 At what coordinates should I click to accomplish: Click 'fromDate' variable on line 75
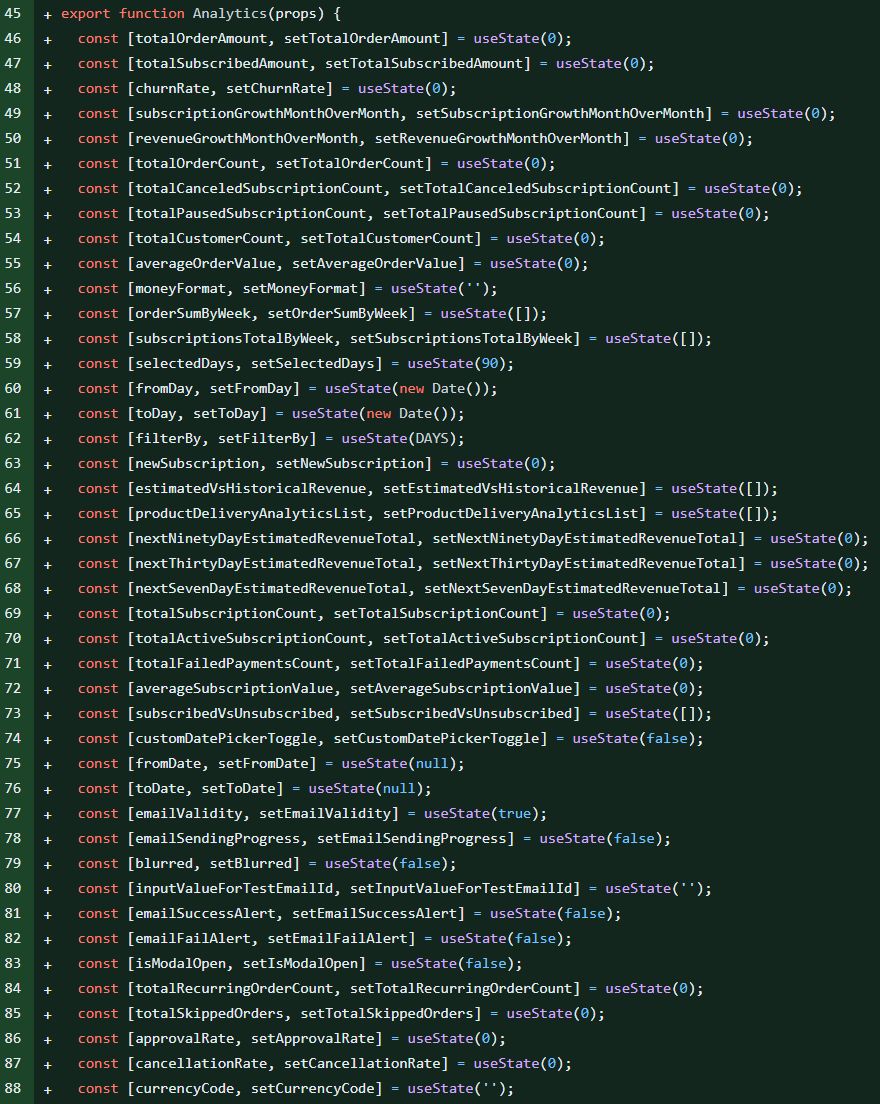click(168, 763)
